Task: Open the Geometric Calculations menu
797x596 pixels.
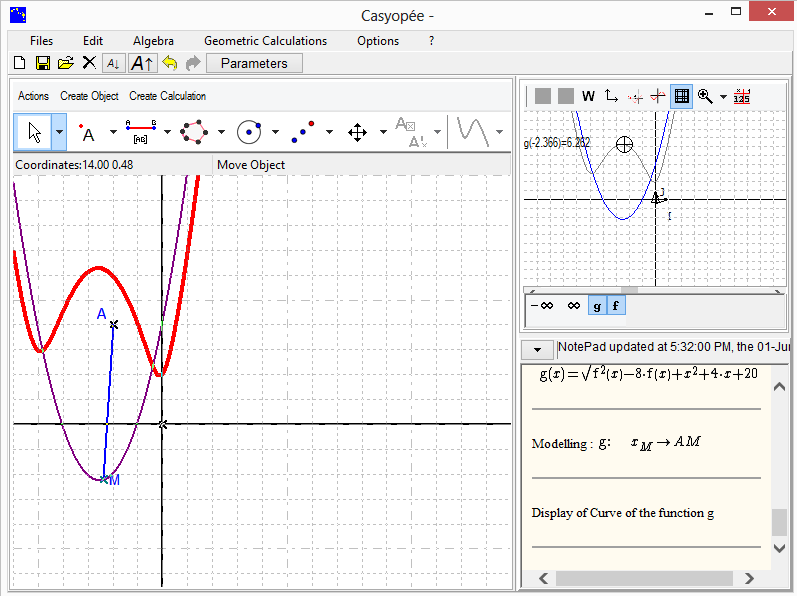Action: click(x=265, y=41)
